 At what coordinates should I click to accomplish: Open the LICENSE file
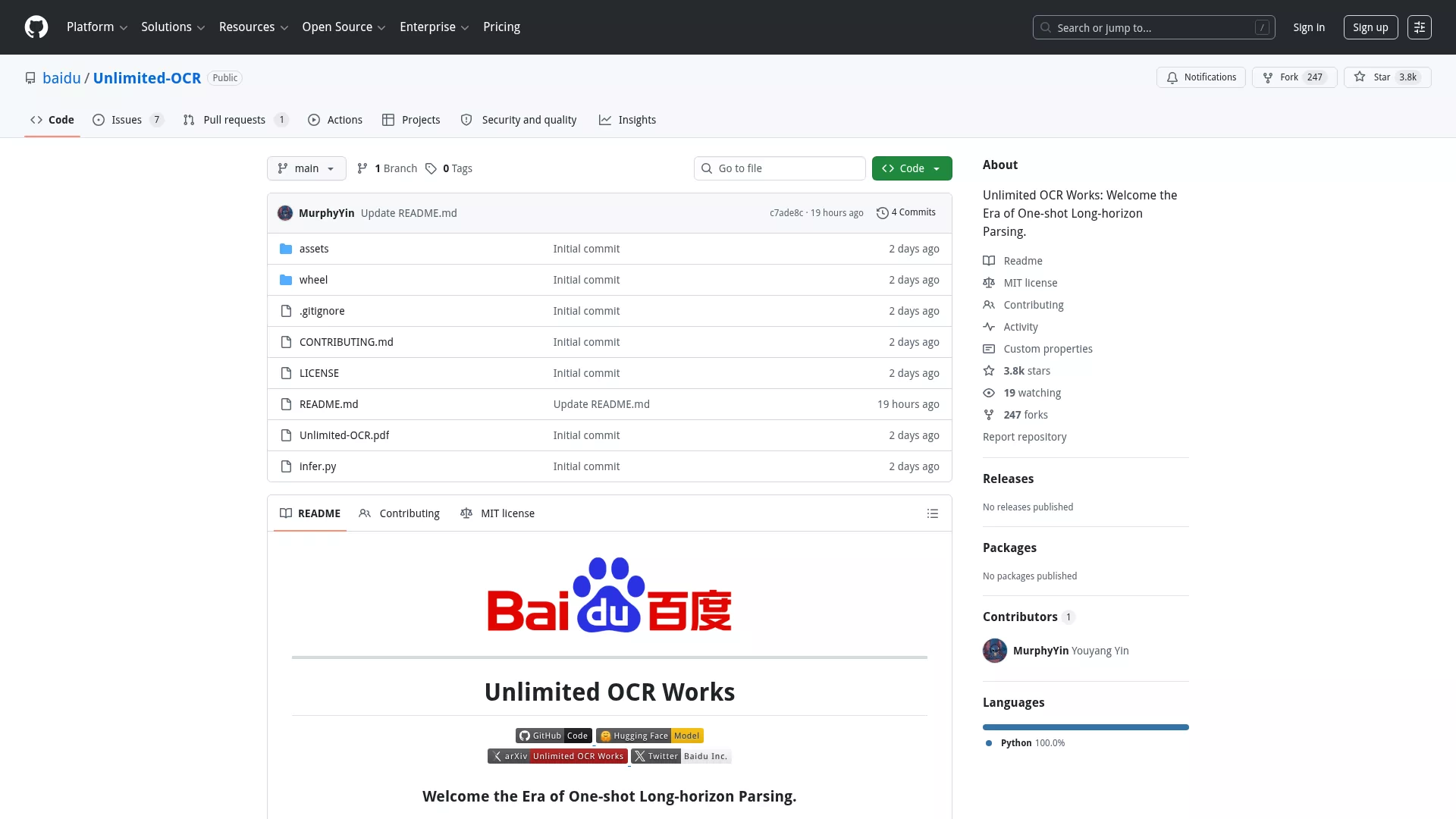(x=319, y=373)
